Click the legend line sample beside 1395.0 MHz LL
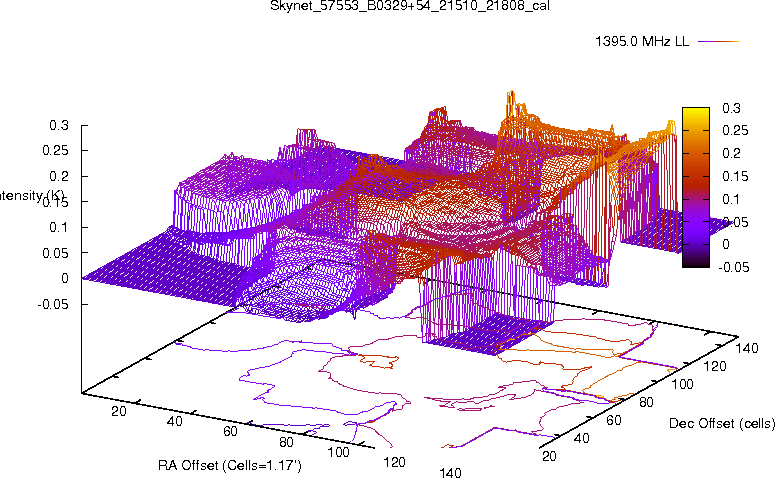775x478 pixels. (x=718, y=42)
